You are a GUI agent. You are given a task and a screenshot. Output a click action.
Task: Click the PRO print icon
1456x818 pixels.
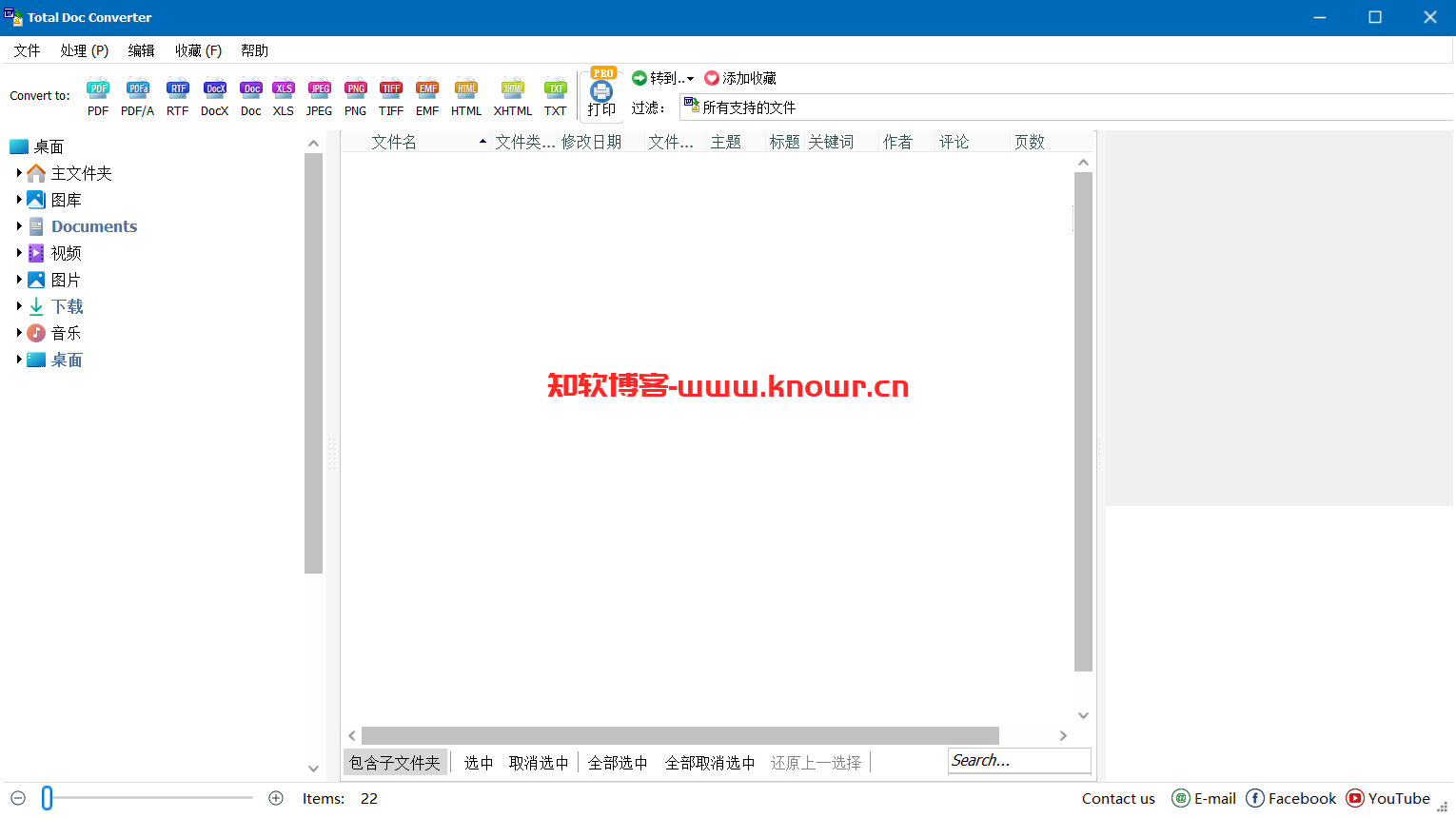(x=601, y=93)
